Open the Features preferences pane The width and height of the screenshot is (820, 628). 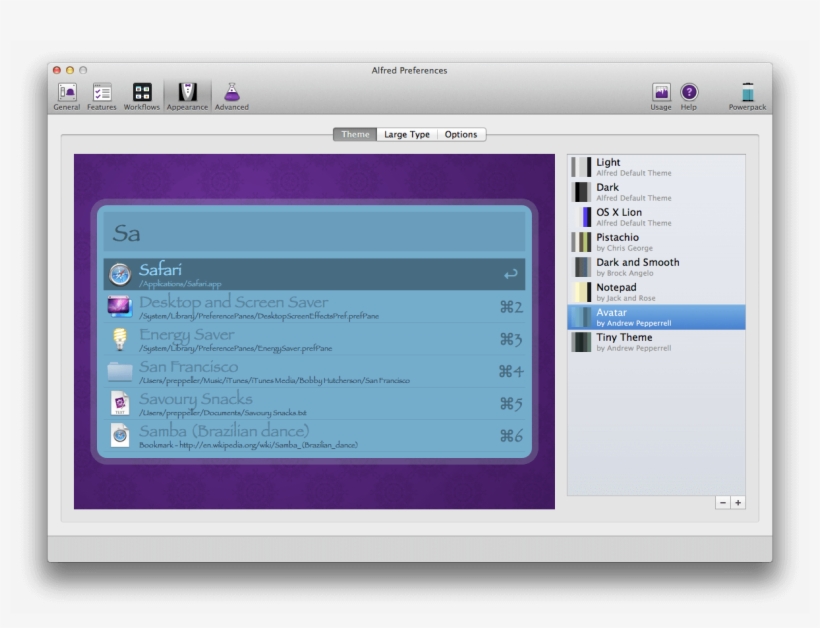[x=101, y=97]
